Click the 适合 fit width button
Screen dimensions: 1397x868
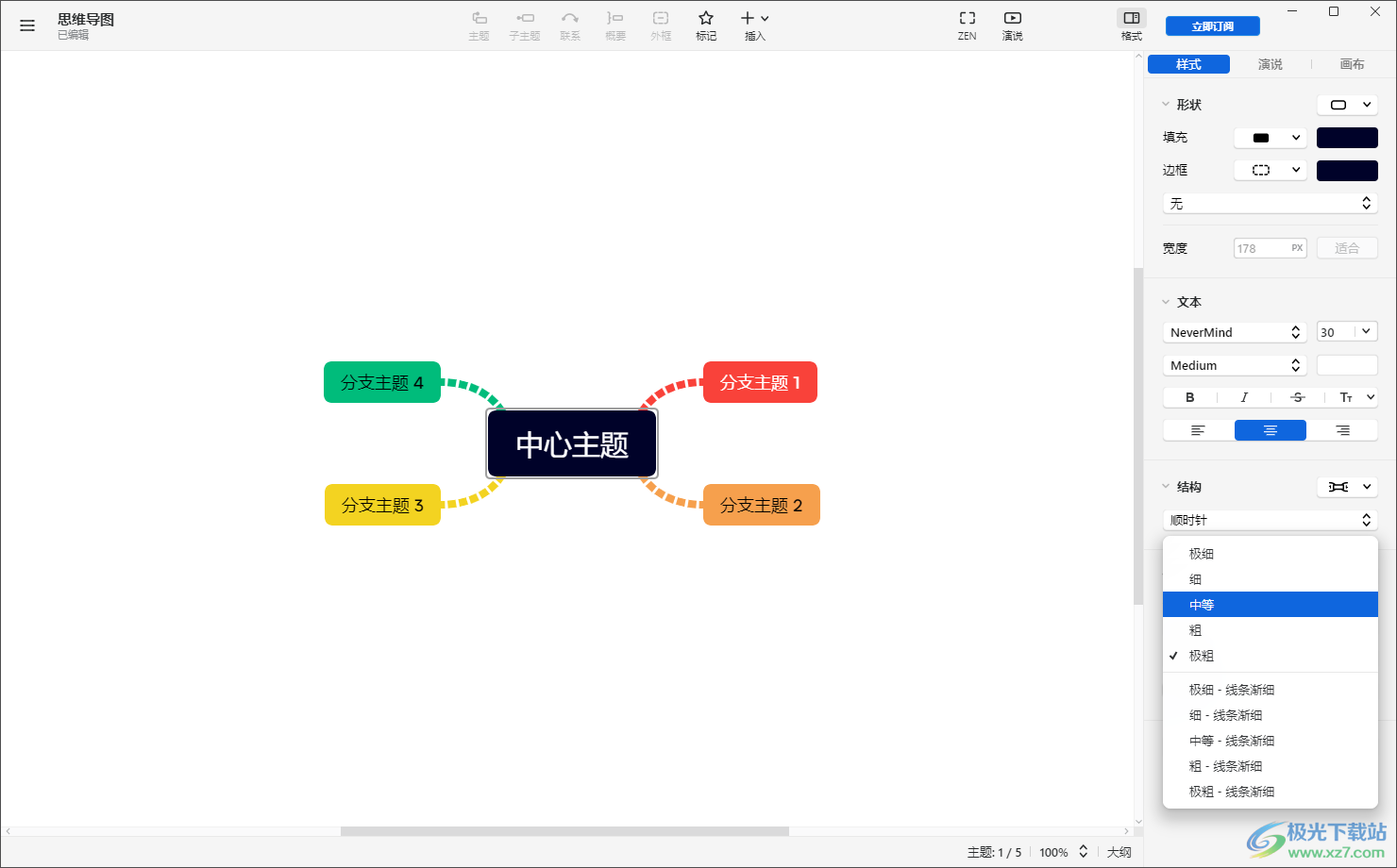[x=1347, y=248]
